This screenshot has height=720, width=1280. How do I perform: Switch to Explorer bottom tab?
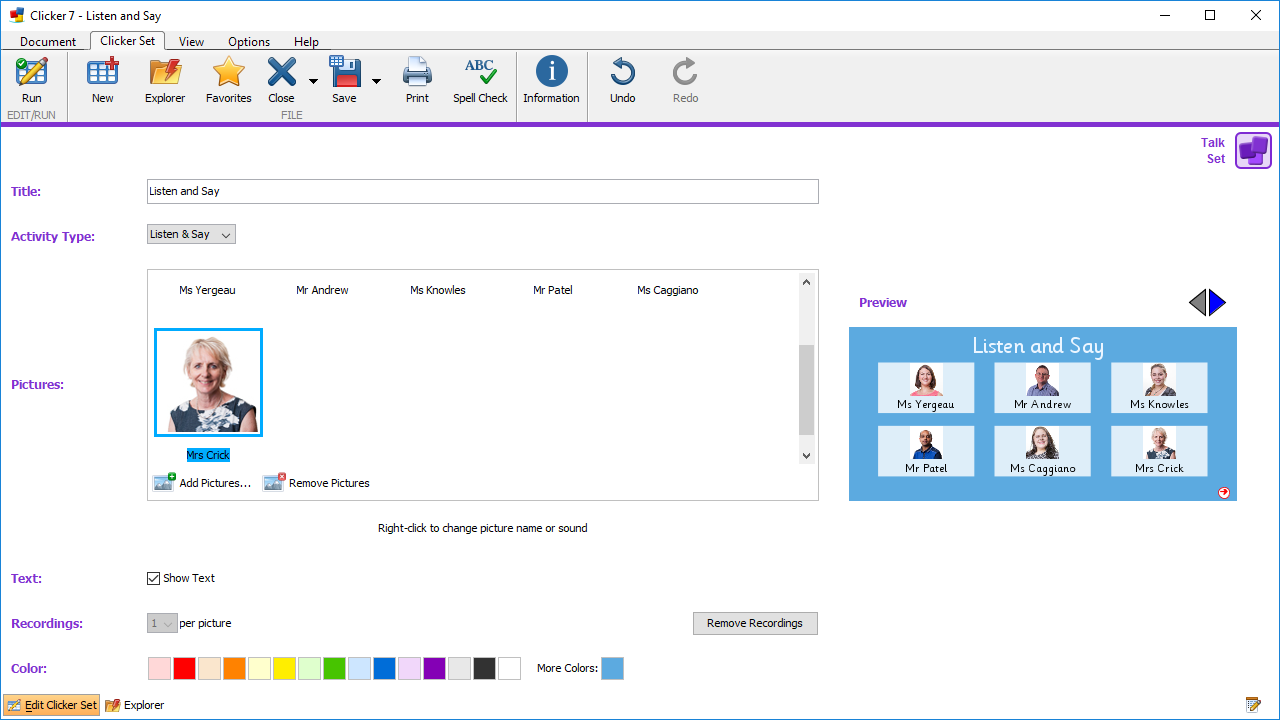135,705
